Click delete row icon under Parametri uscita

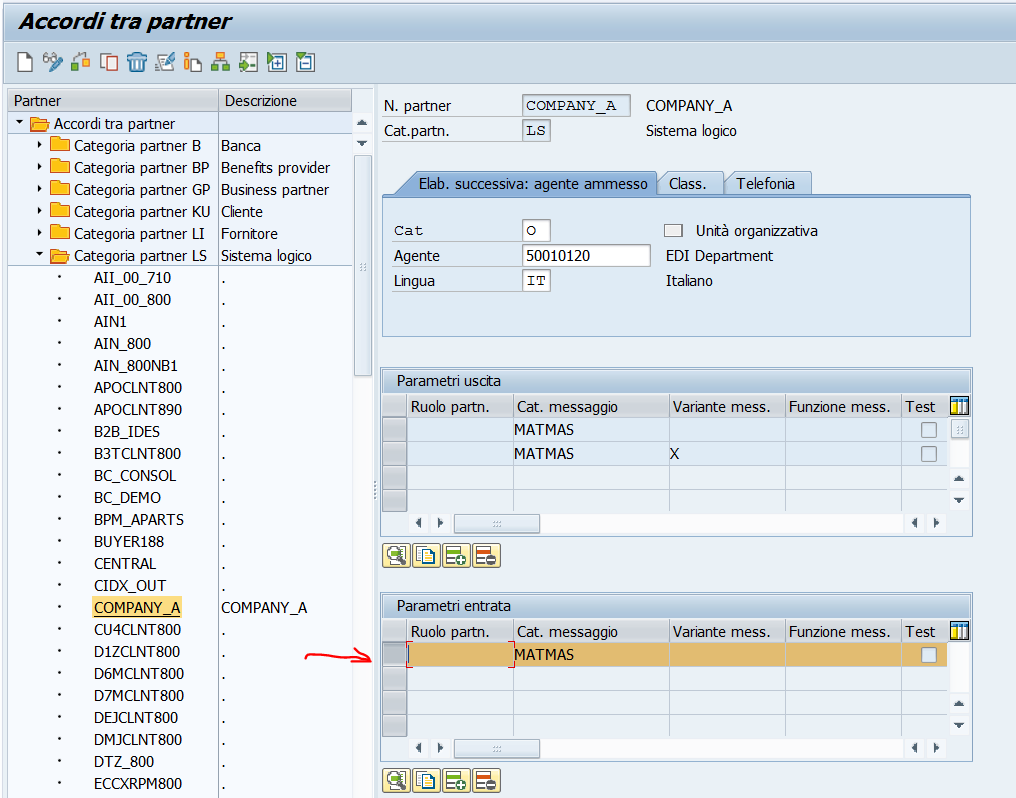coord(486,556)
